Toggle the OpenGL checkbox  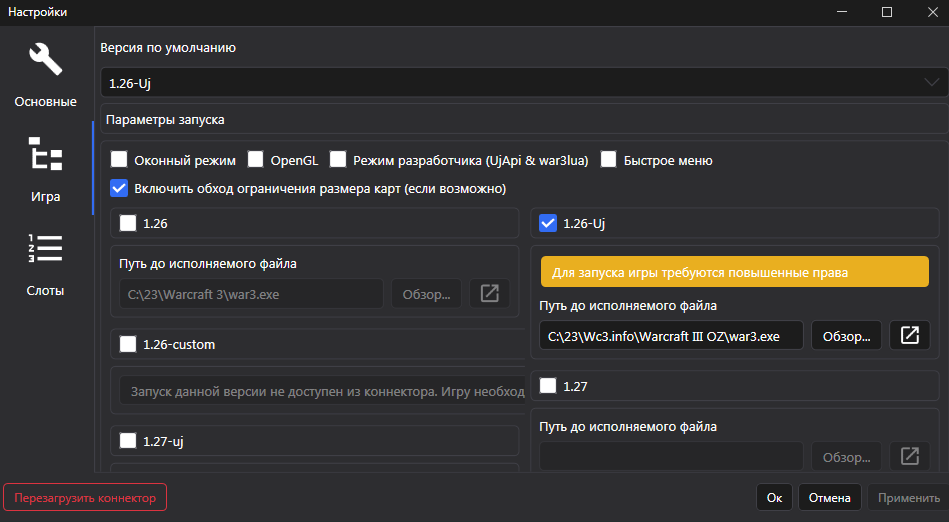tap(256, 160)
